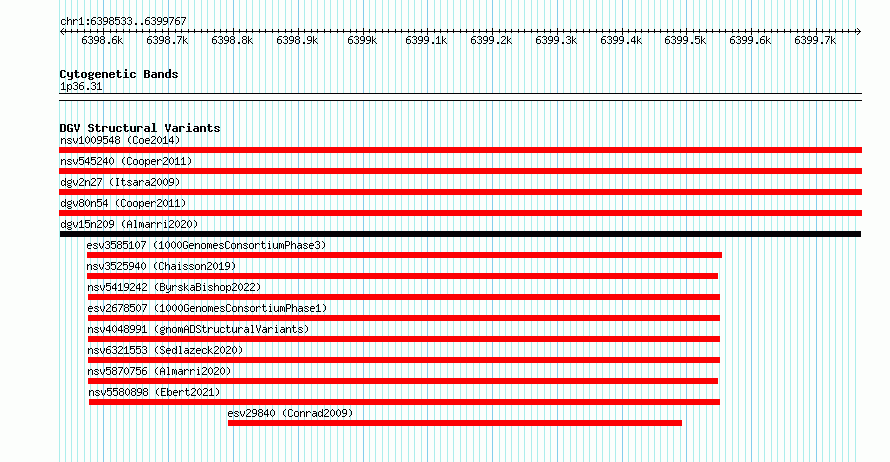
Task: Open nsv4048991 (gnomADStructuralVariants) label
Action: tap(198, 329)
